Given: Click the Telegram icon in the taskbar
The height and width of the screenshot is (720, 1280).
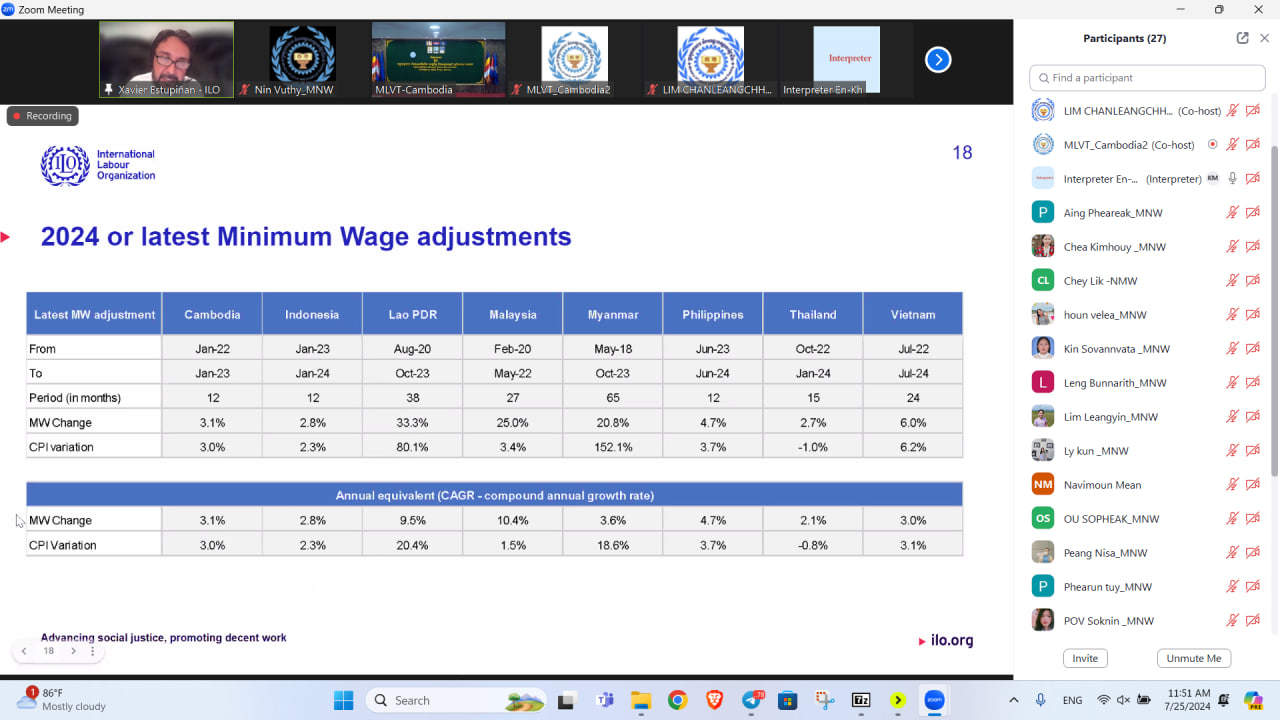Looking at the screenshot, I should (x=751, y=700).
